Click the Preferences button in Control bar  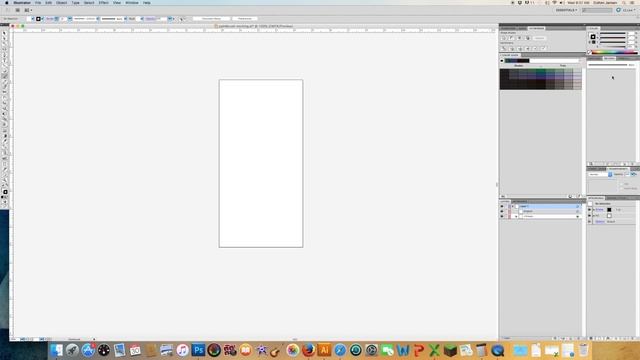[x=244, y=19]
